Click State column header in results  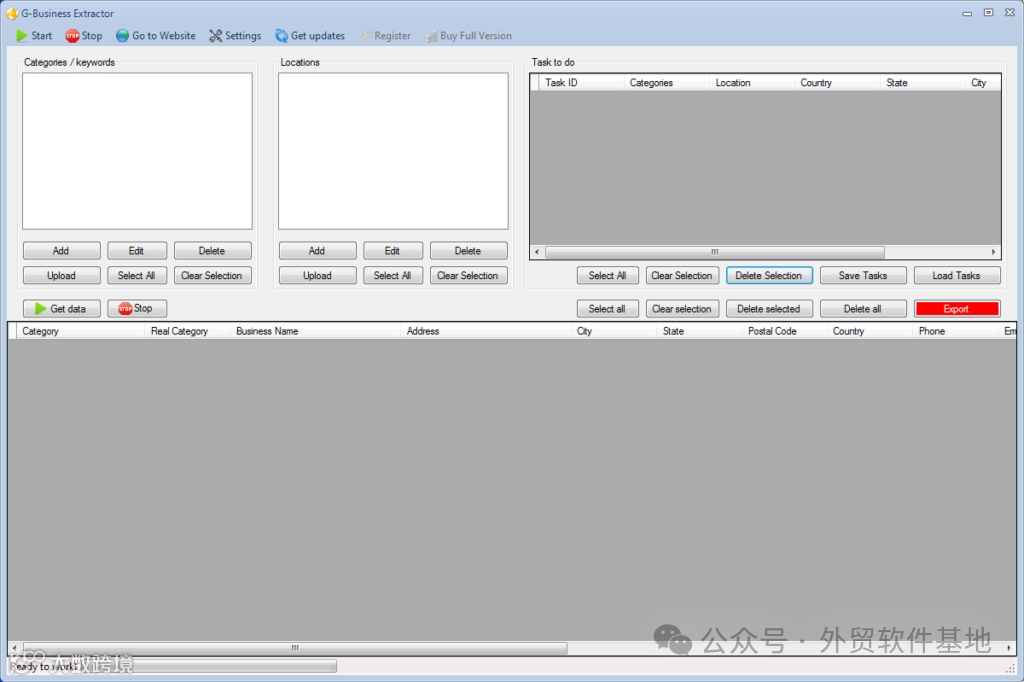click(699, 331)
